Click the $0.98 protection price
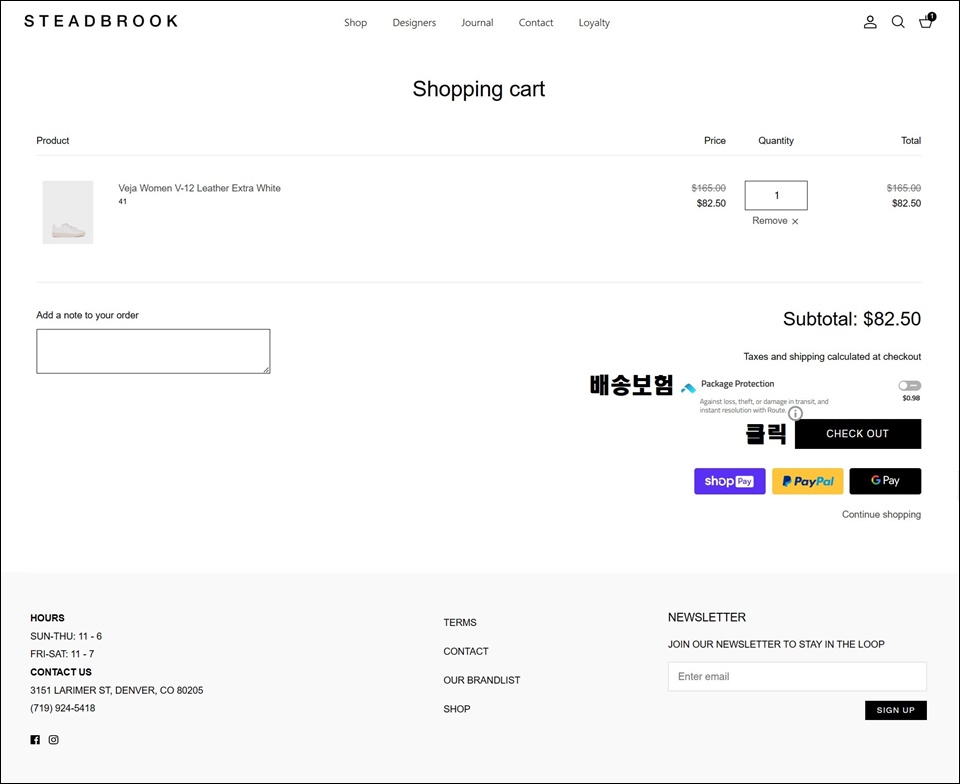 [x=911, y=398]
